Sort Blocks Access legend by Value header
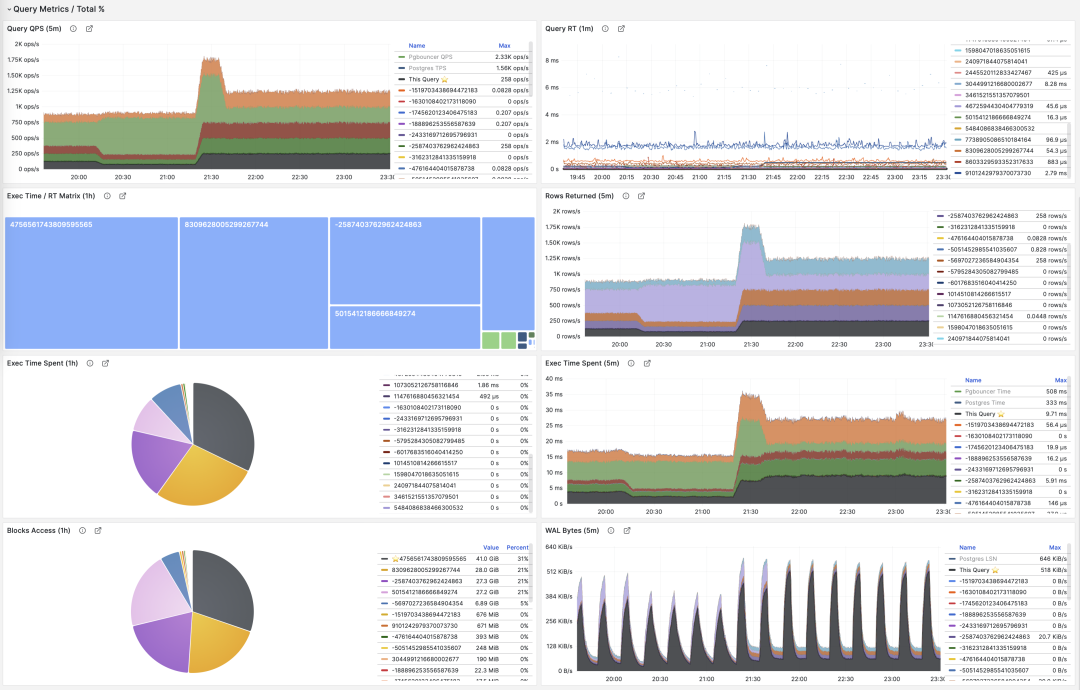 pos(490,547)
